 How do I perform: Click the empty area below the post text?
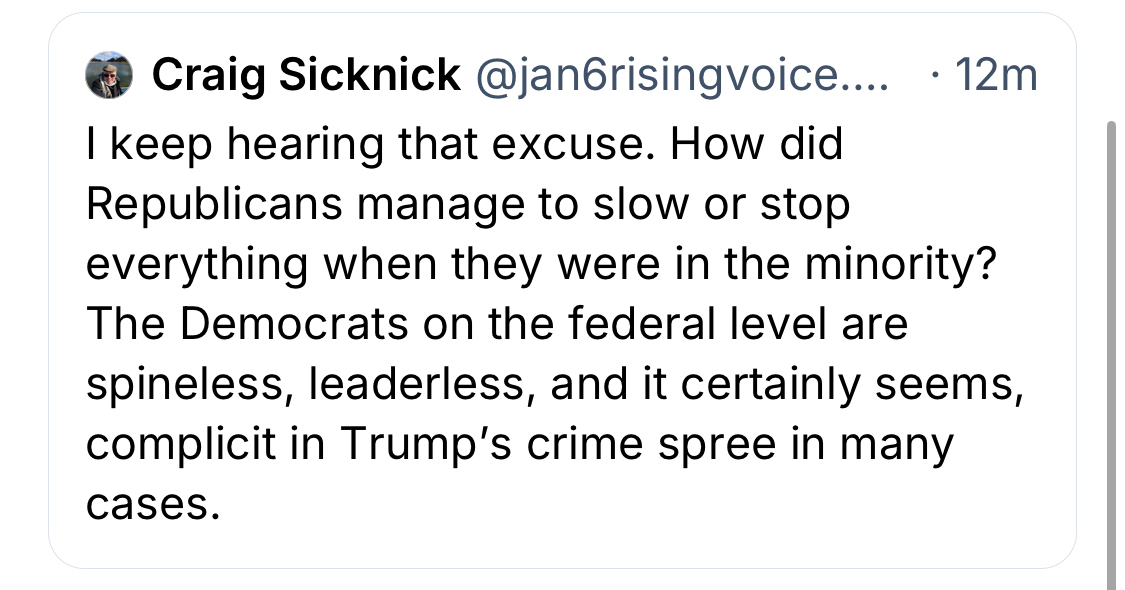(x=600, y=545)
